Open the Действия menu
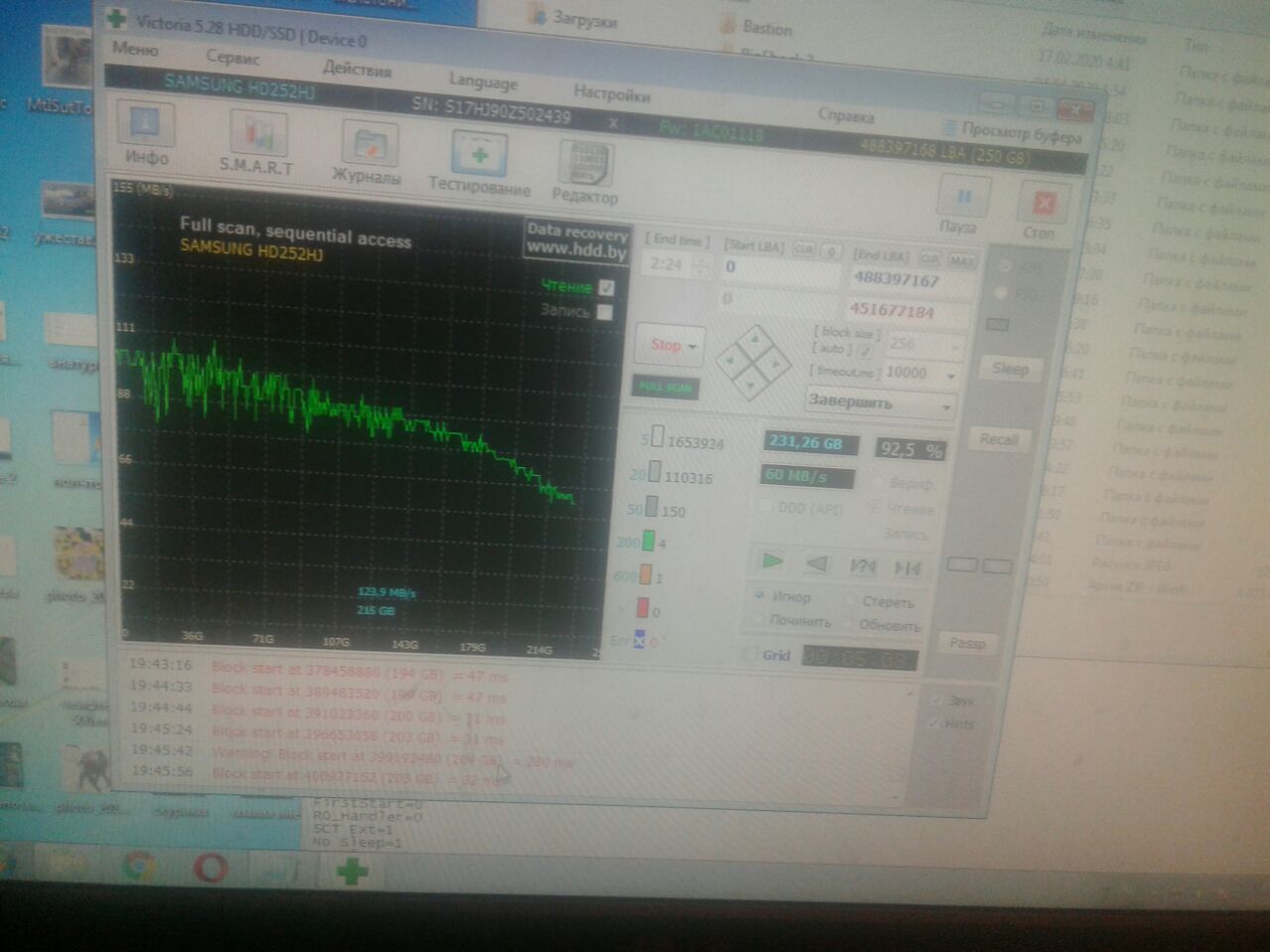1270x952 pixels. pyautogui.click(x=357, y=69)
